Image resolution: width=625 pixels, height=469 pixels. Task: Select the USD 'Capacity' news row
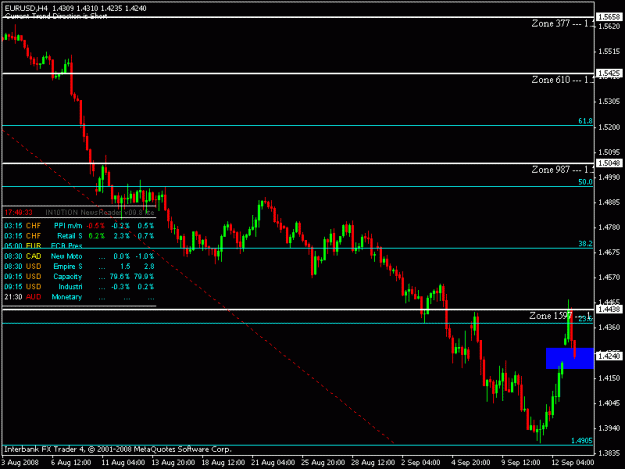coord(79,277)
